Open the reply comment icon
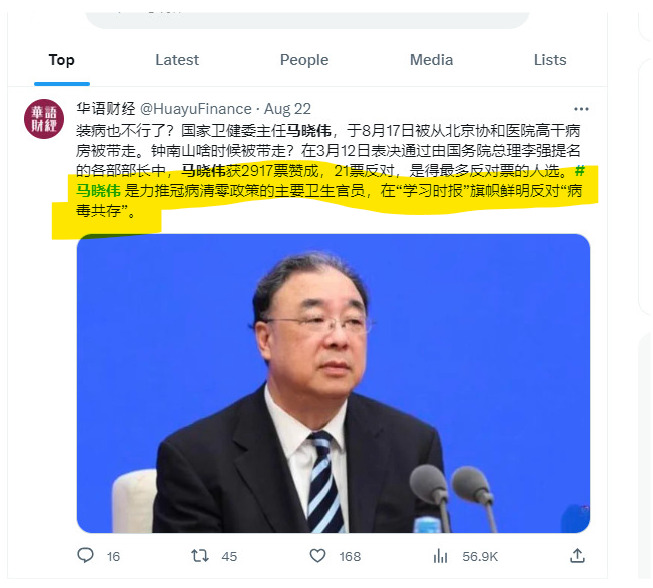 pos(85,555)
